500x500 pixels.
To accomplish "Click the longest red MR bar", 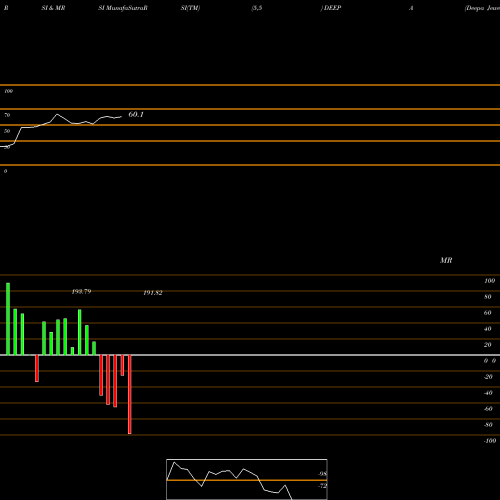I will coord(130,394).
